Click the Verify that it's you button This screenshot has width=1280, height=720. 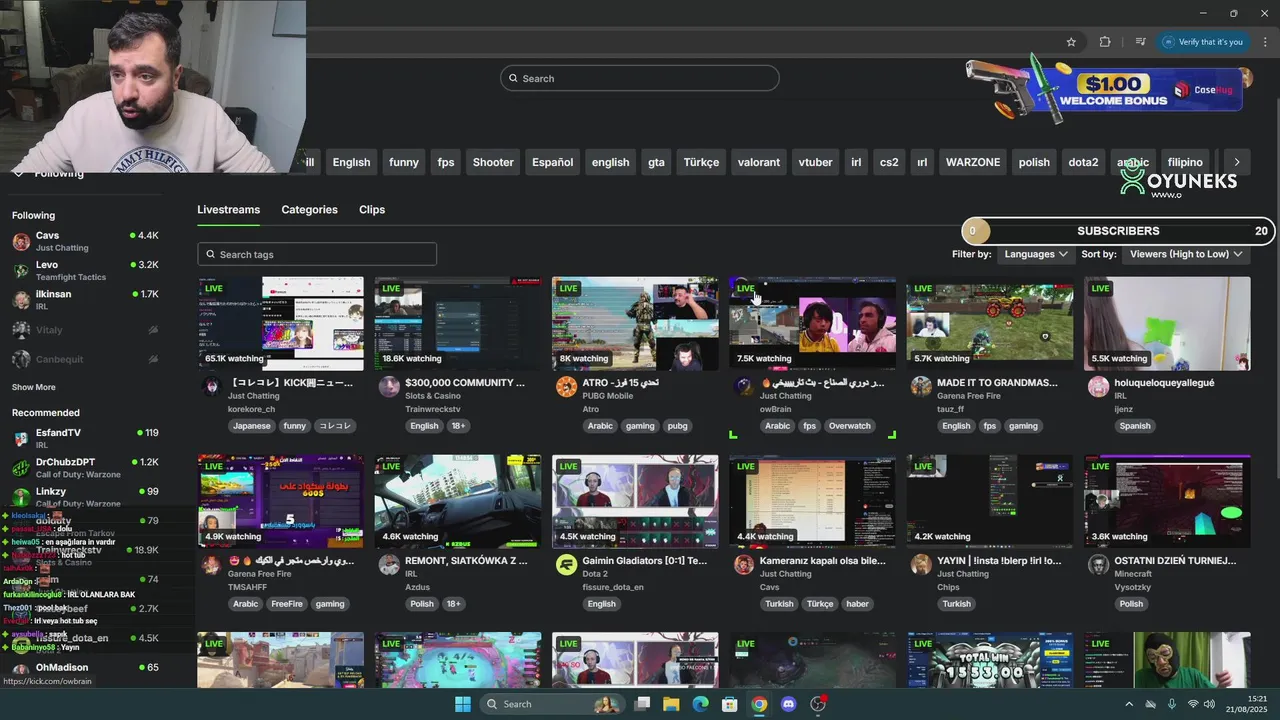[1203, 42]
